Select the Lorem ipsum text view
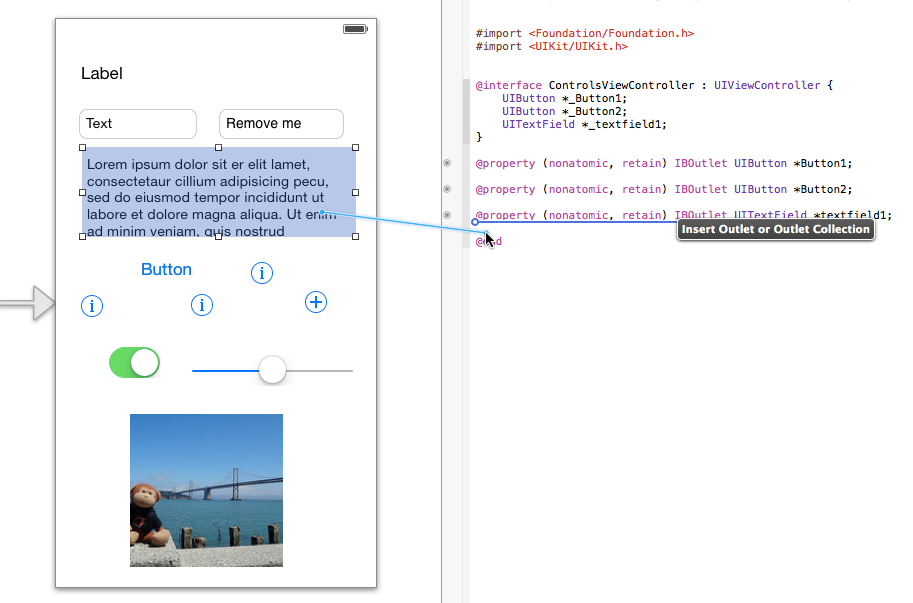This screenshot has height=603, width=913. point(219,192)
